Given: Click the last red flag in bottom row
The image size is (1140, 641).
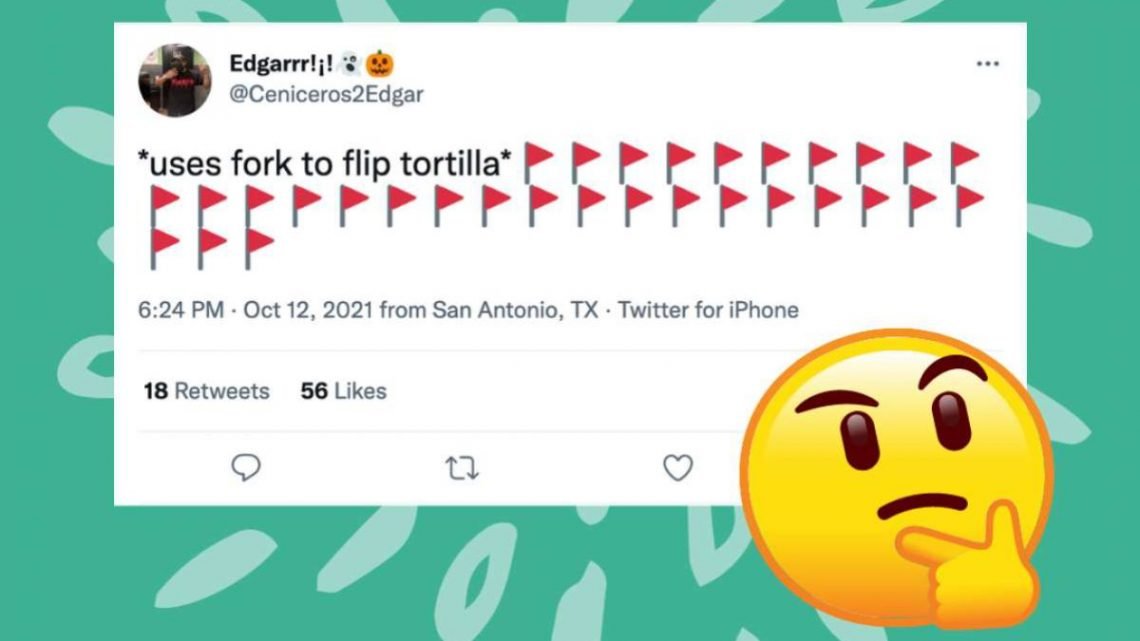Looking at the screenshot, I should point(259,246).
